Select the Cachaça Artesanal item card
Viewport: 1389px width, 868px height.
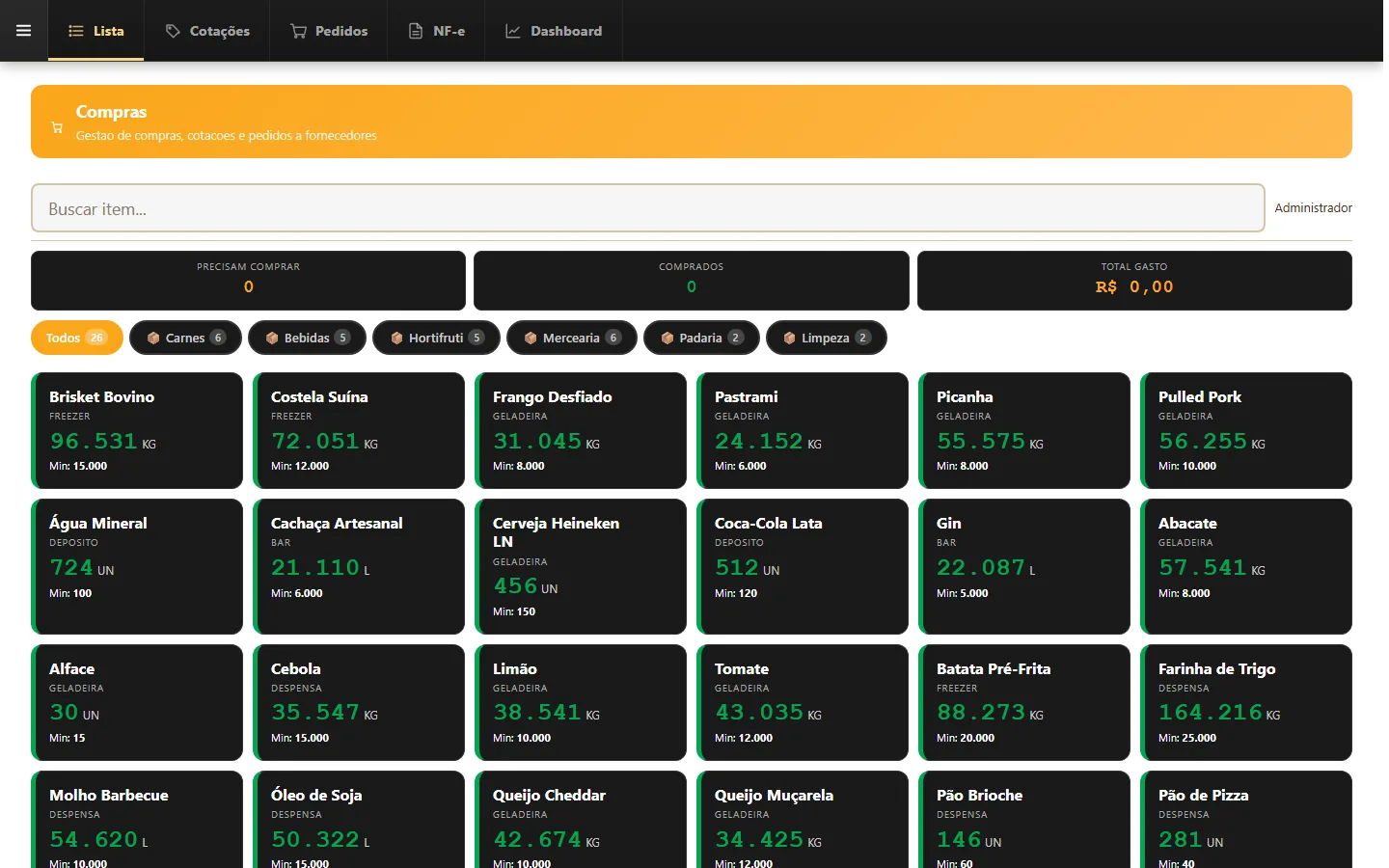(x=359, y=566)
